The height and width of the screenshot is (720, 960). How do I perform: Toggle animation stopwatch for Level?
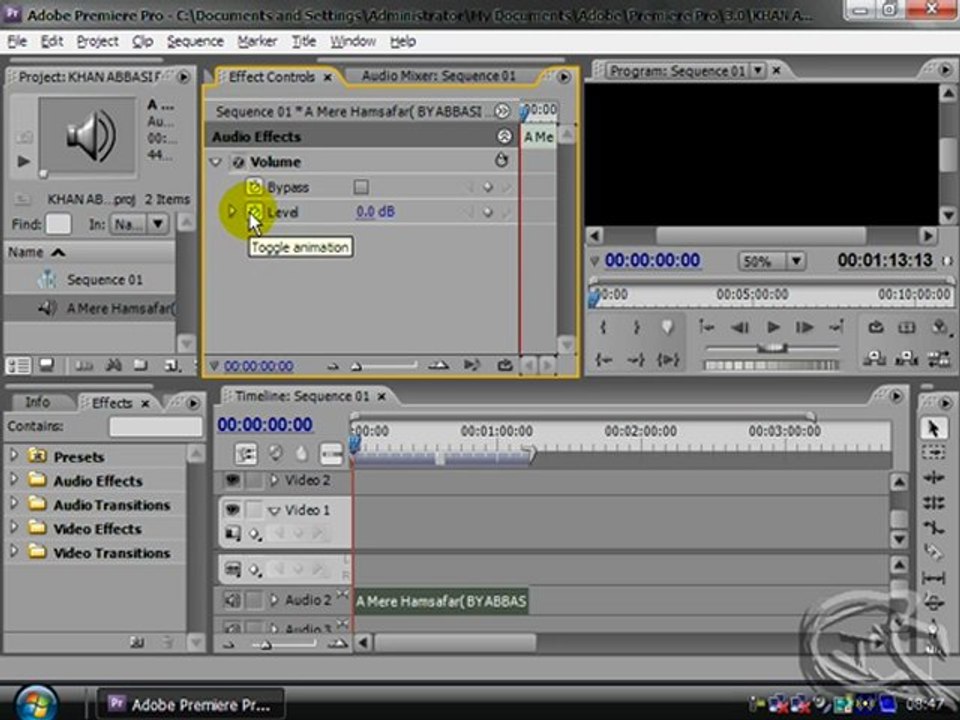coord(254,212)
